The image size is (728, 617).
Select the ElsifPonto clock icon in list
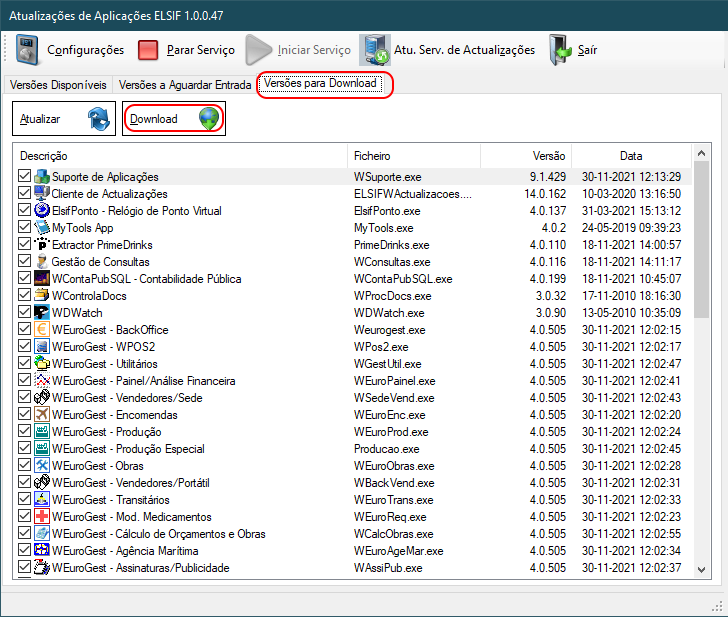(x=42, y=211)
